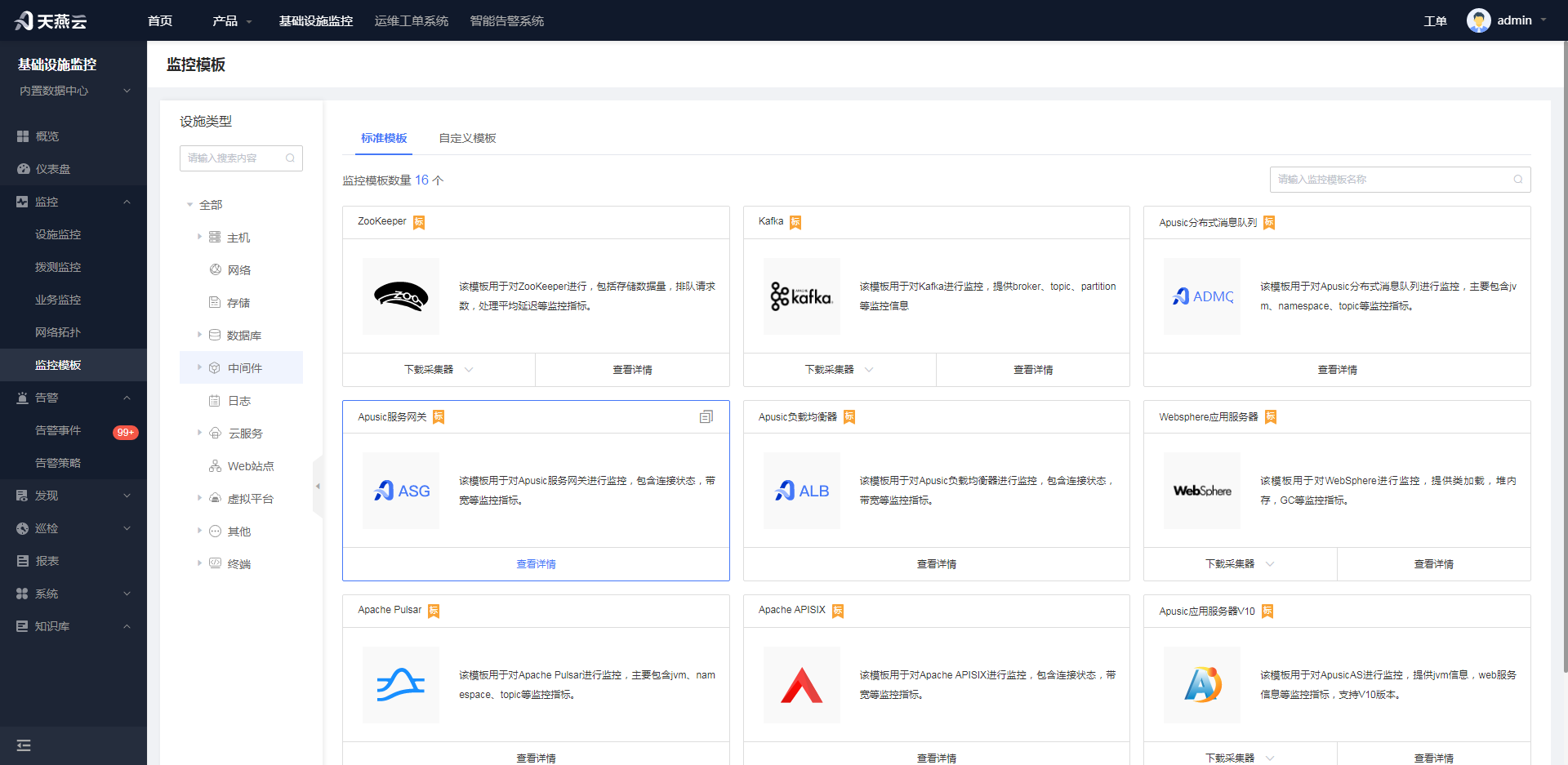The height and width of the screenshot is (765, 1568).
Task: Open 告警事件 in sidebar
Action: tap(58, 430)
